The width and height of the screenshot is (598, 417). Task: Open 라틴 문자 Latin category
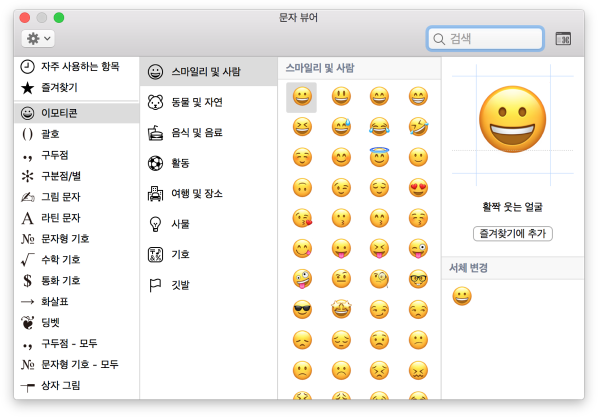click(76, 218)
